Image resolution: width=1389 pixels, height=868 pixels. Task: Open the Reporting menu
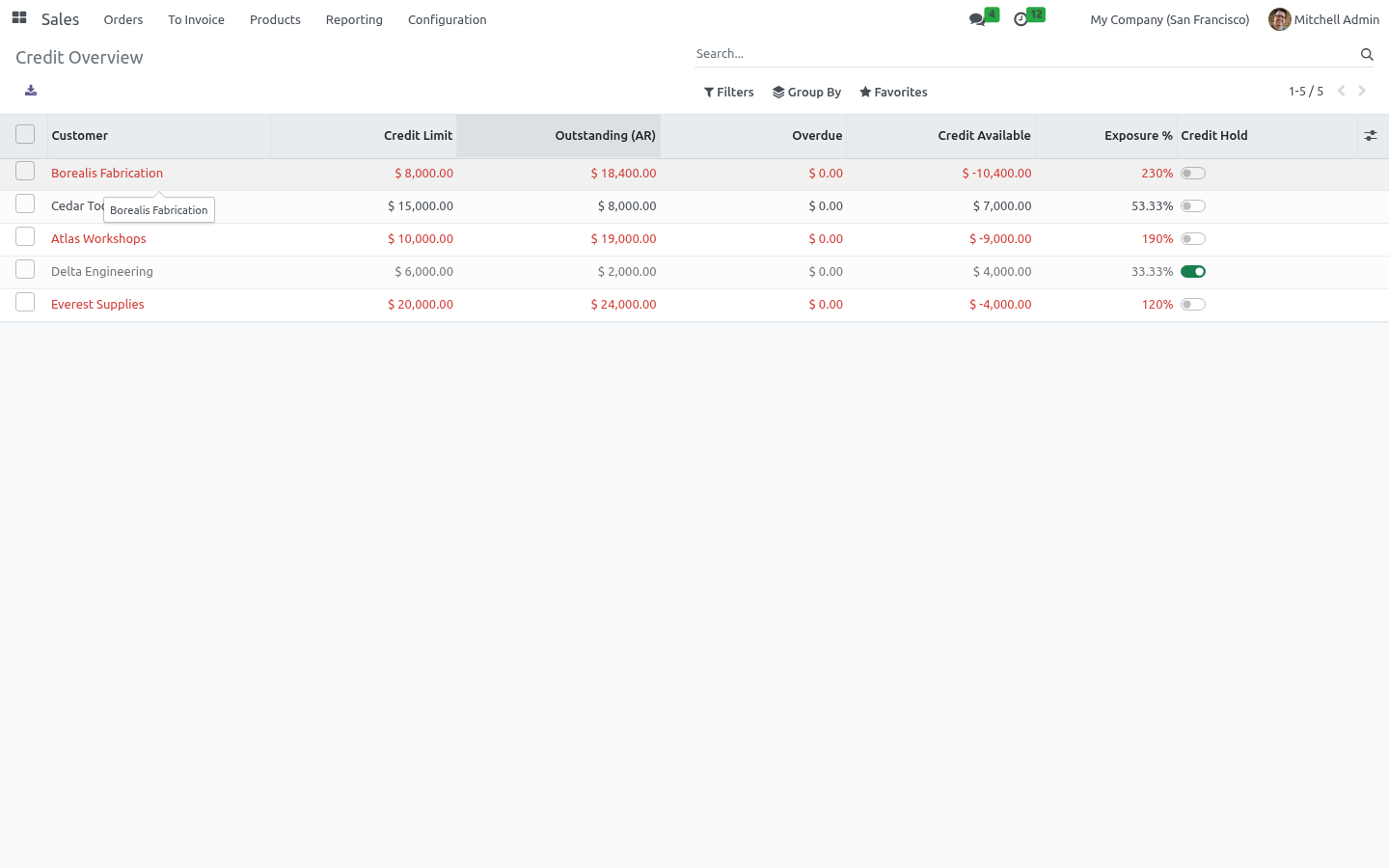[x=354, y=19]
